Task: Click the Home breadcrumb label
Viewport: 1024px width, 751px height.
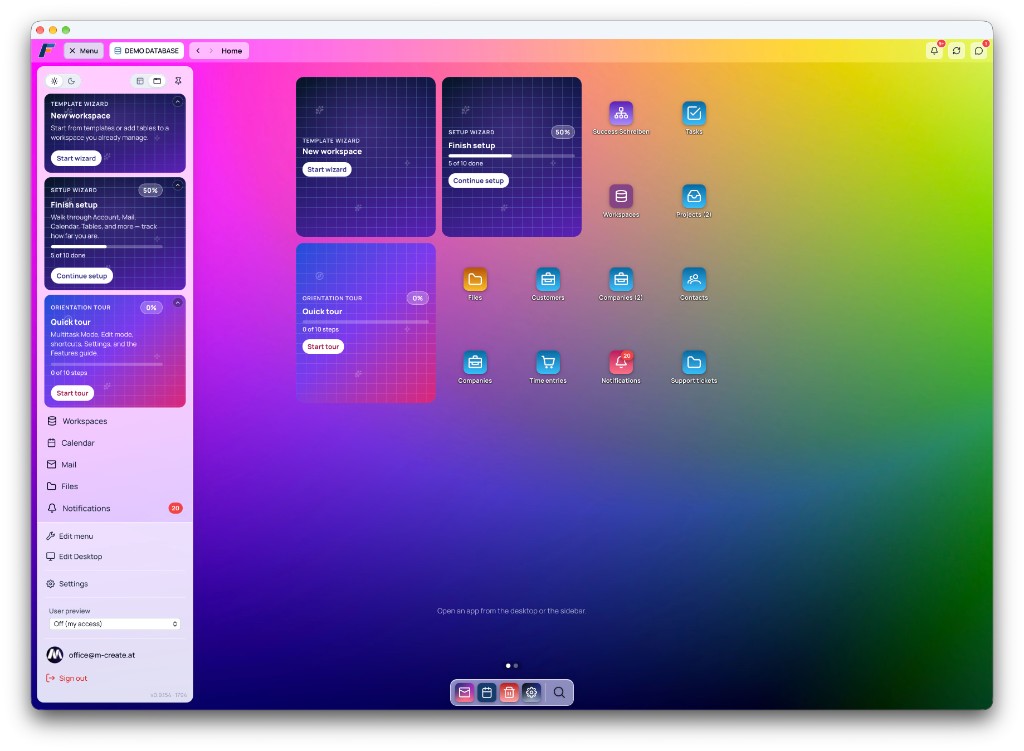Action: click(x=231, y=51)
